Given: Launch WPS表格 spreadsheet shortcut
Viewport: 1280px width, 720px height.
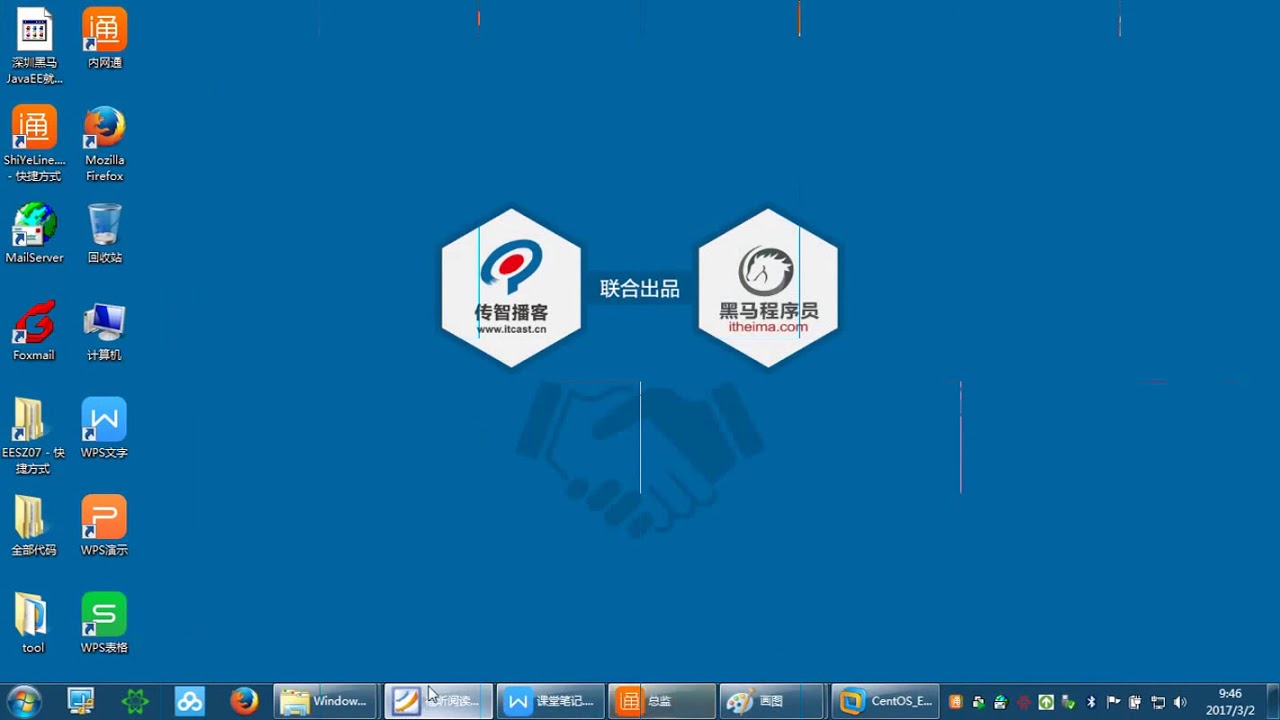Looking at the screenshot, I should [x=104, y=623].
